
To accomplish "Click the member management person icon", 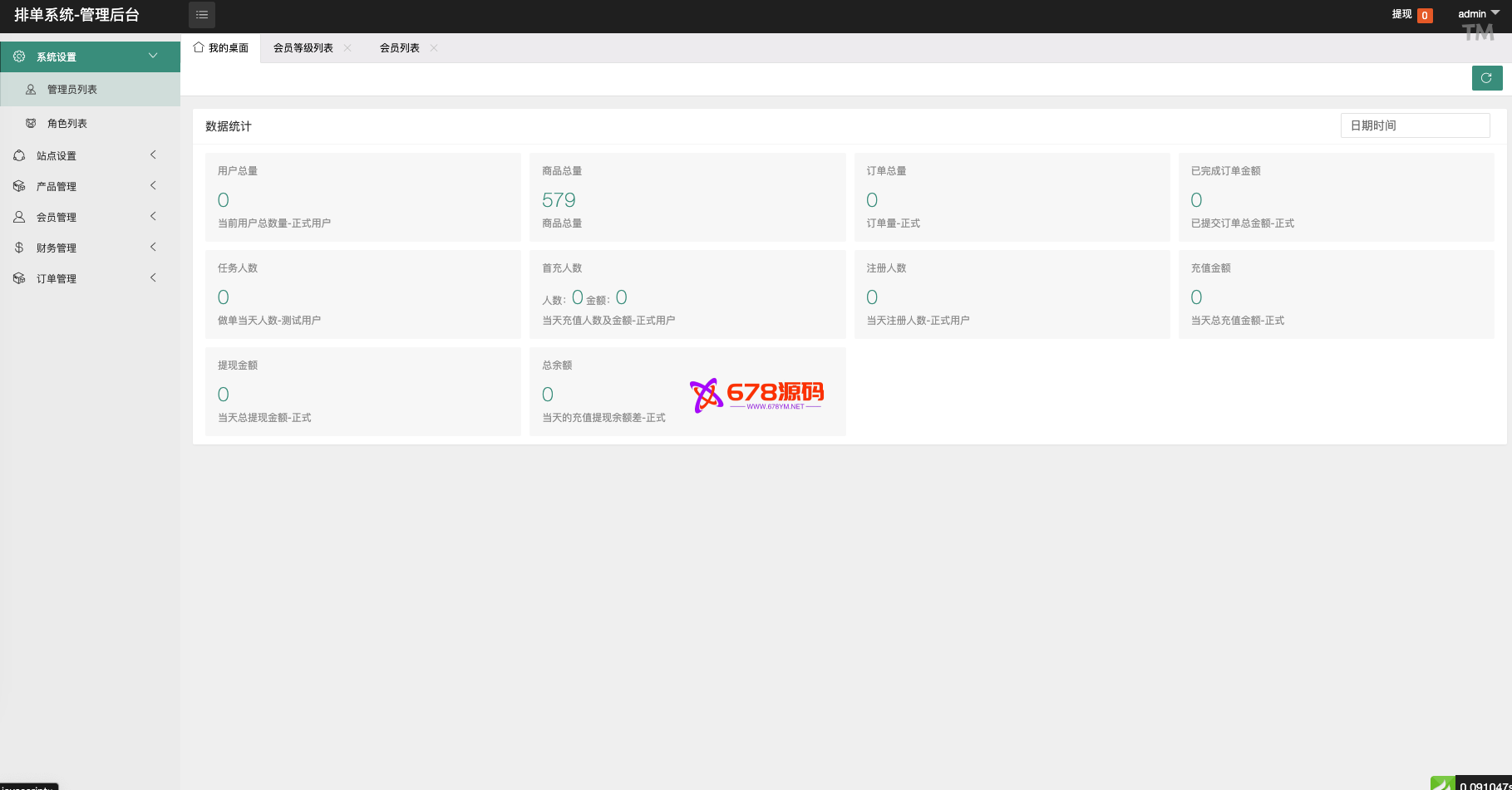I will pyautogui.click(x=19, y=217).
